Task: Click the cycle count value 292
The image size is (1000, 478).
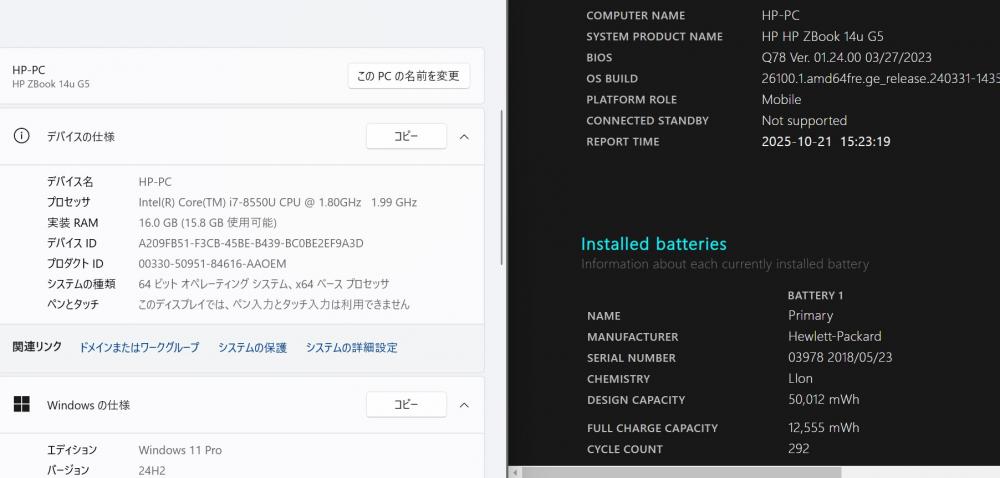Action: point(798,449)
